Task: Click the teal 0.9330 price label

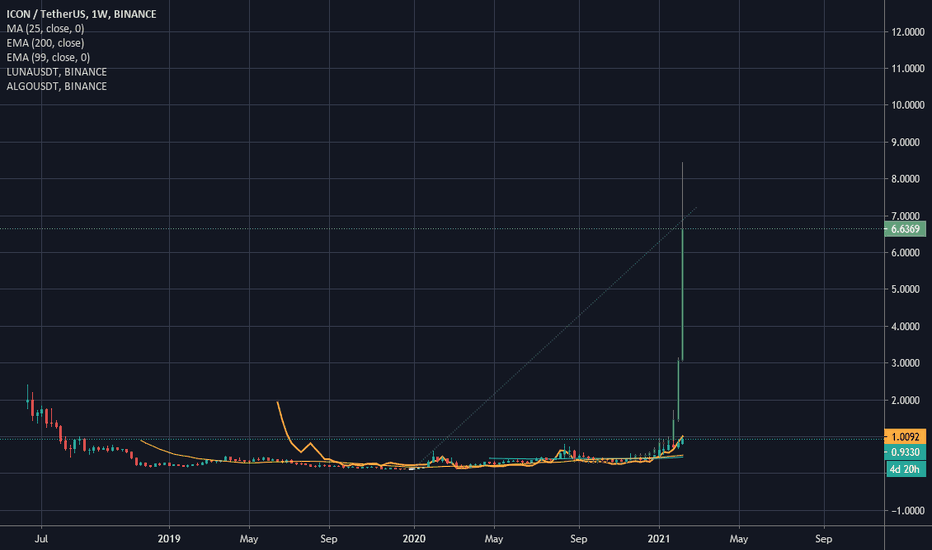Action: [x=905, y=452]
